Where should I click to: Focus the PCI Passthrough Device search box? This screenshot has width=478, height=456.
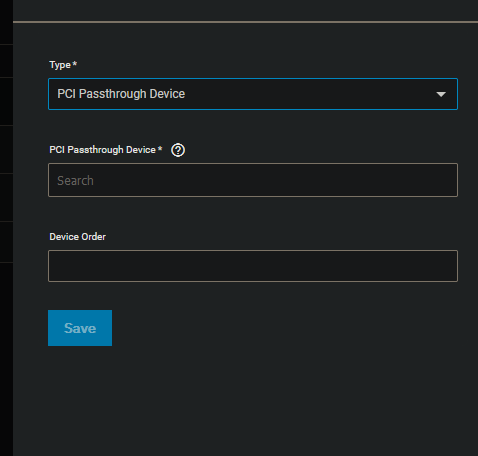253,180
